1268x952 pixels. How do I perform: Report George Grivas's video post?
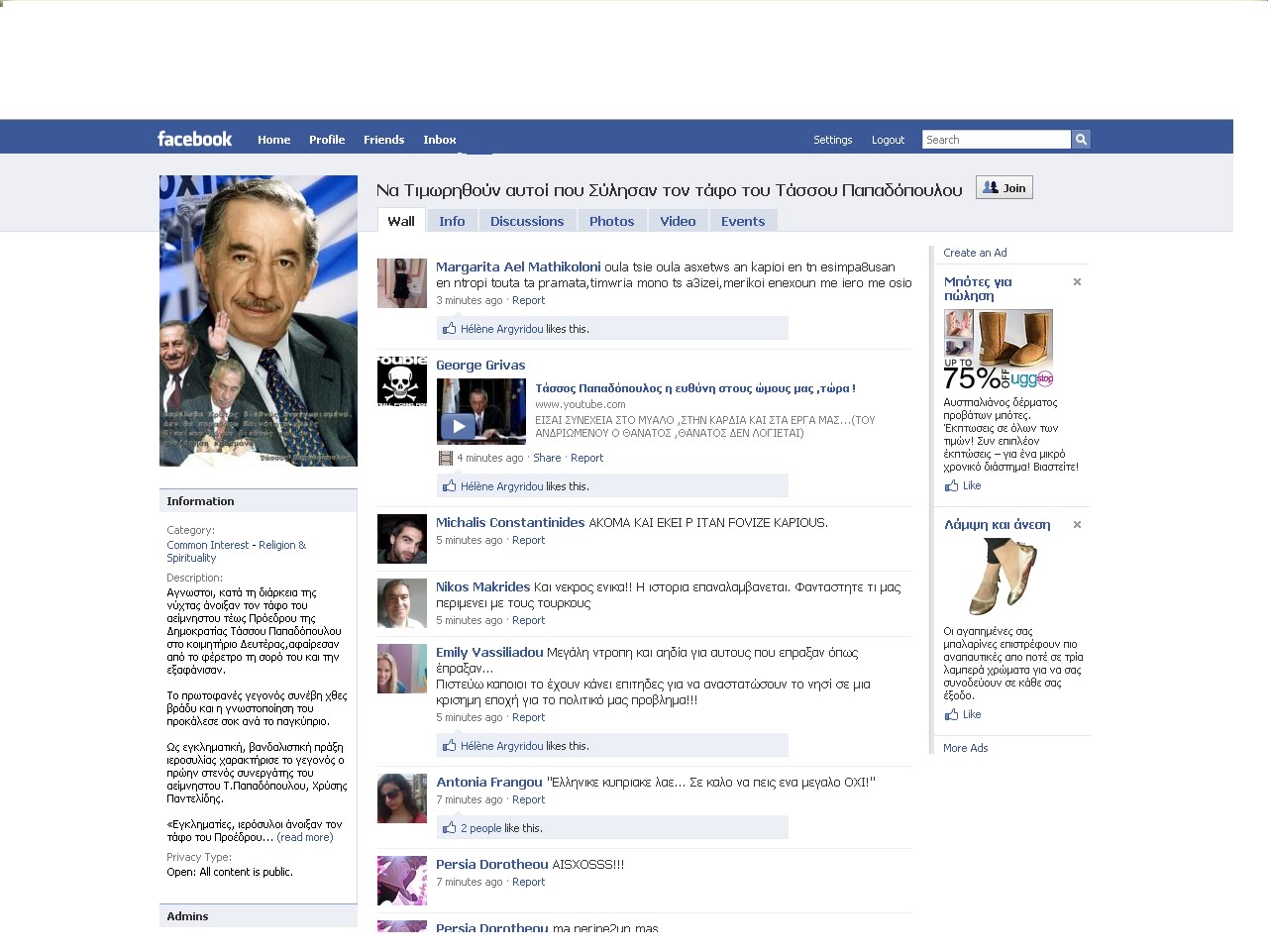(x=586, y=458)
